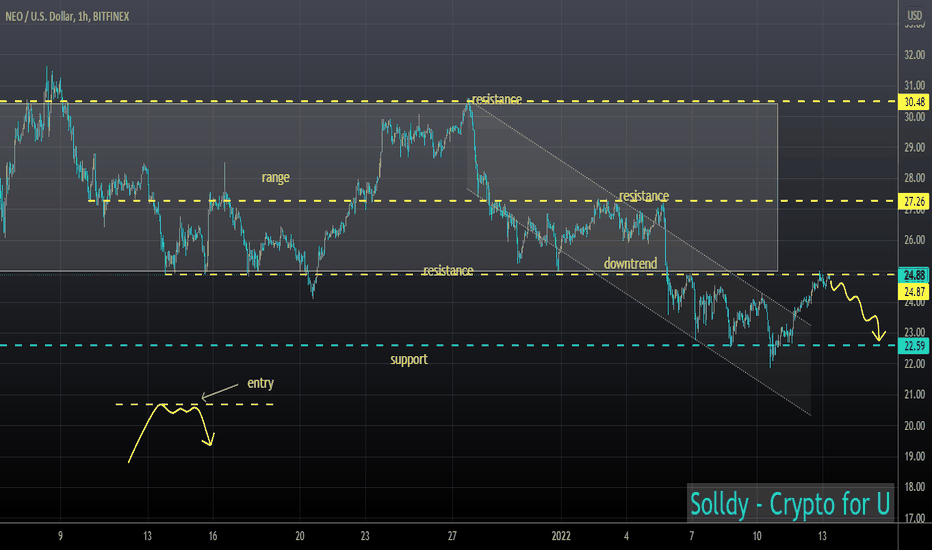Select the 22.59 cyan support price label
932x550 pixels.
click(915, 346)
